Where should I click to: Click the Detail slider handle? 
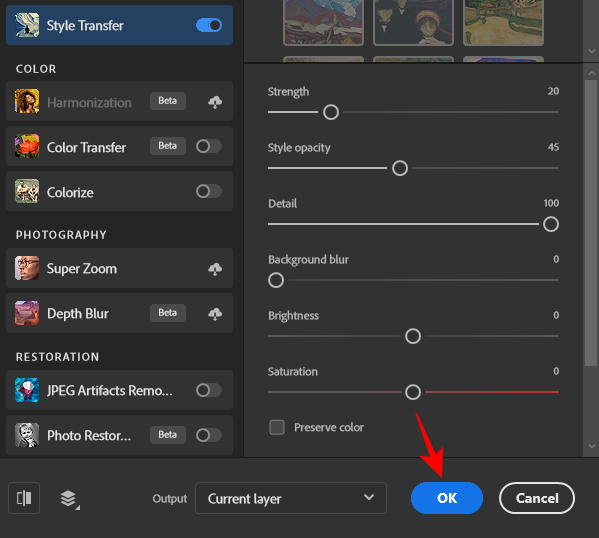(551, 224)
